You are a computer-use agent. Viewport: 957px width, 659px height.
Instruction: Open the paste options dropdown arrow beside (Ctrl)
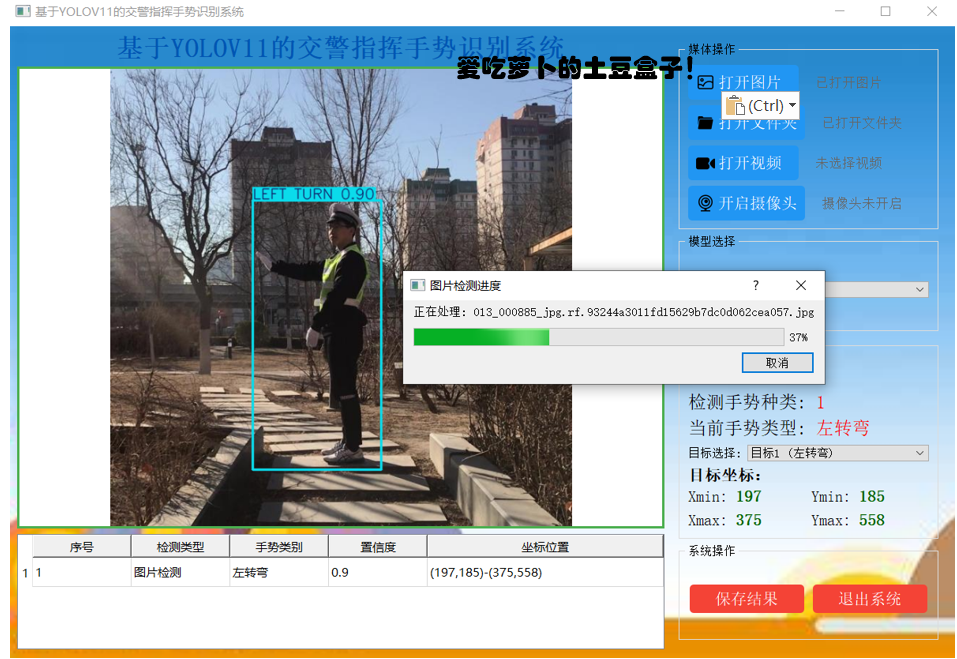pyautogui.click(x=792, y=105)
